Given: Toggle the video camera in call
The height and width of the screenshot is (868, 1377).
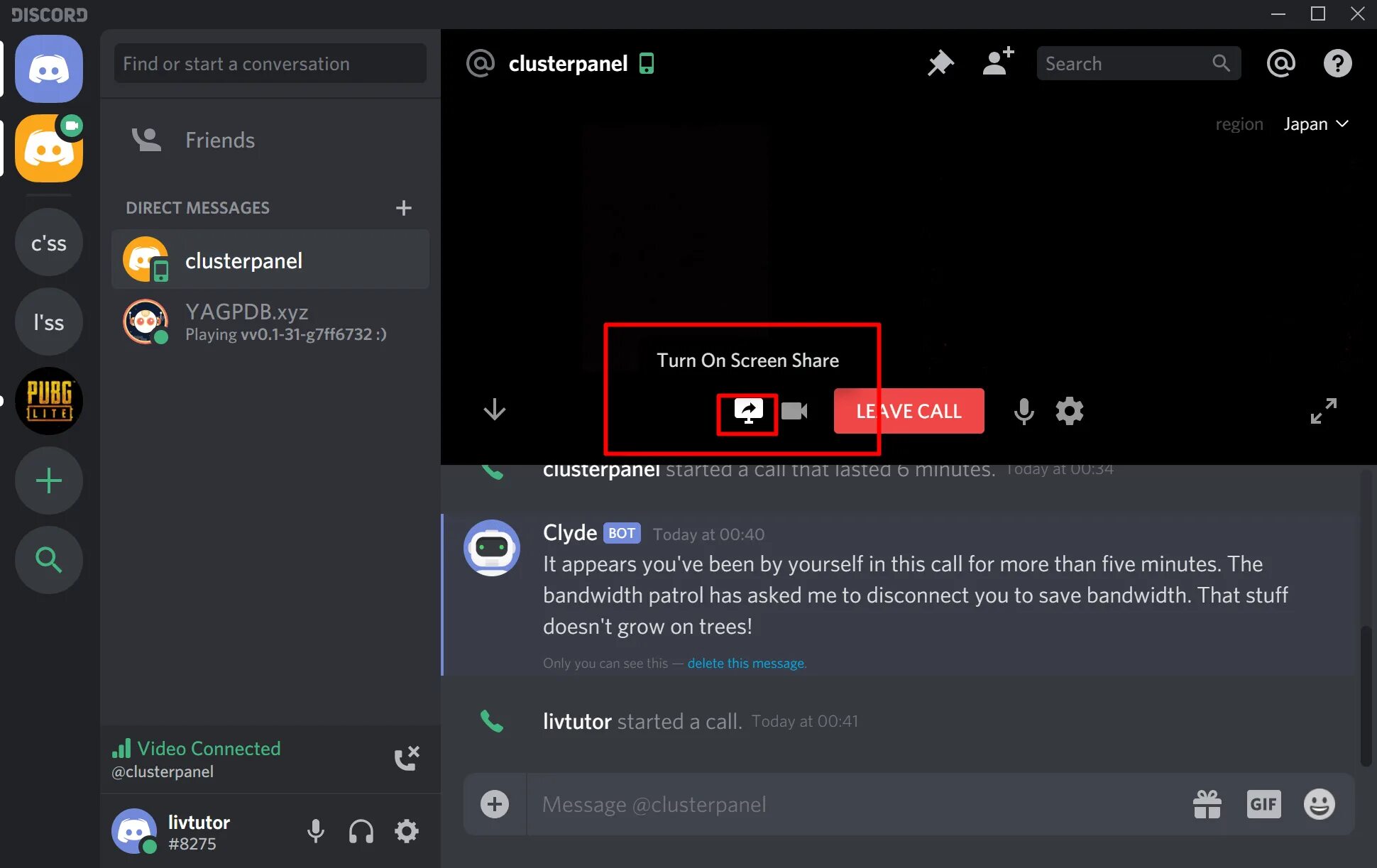Looking at the screenshot, I should (794, 411).
